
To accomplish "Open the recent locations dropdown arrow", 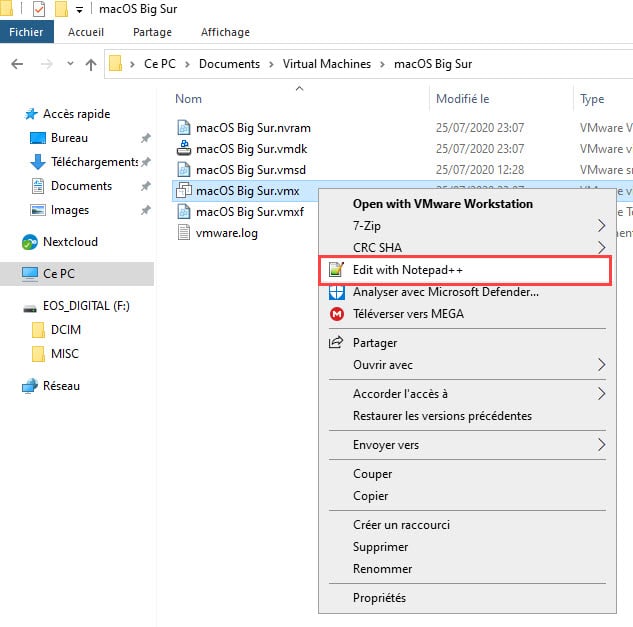I will [68, 64].
